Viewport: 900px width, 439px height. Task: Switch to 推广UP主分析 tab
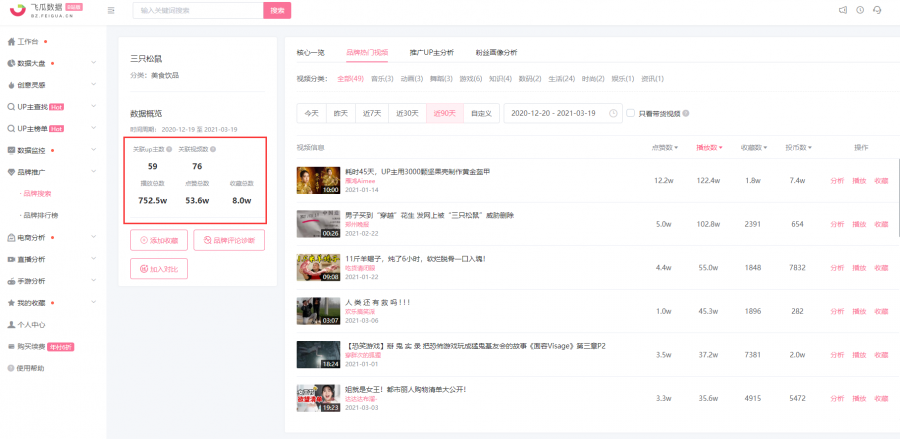click(432, 52)
